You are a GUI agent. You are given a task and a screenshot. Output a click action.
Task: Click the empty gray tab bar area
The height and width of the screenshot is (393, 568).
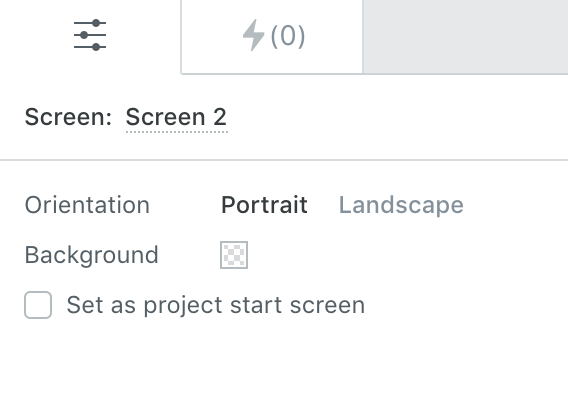coord(465,36)
